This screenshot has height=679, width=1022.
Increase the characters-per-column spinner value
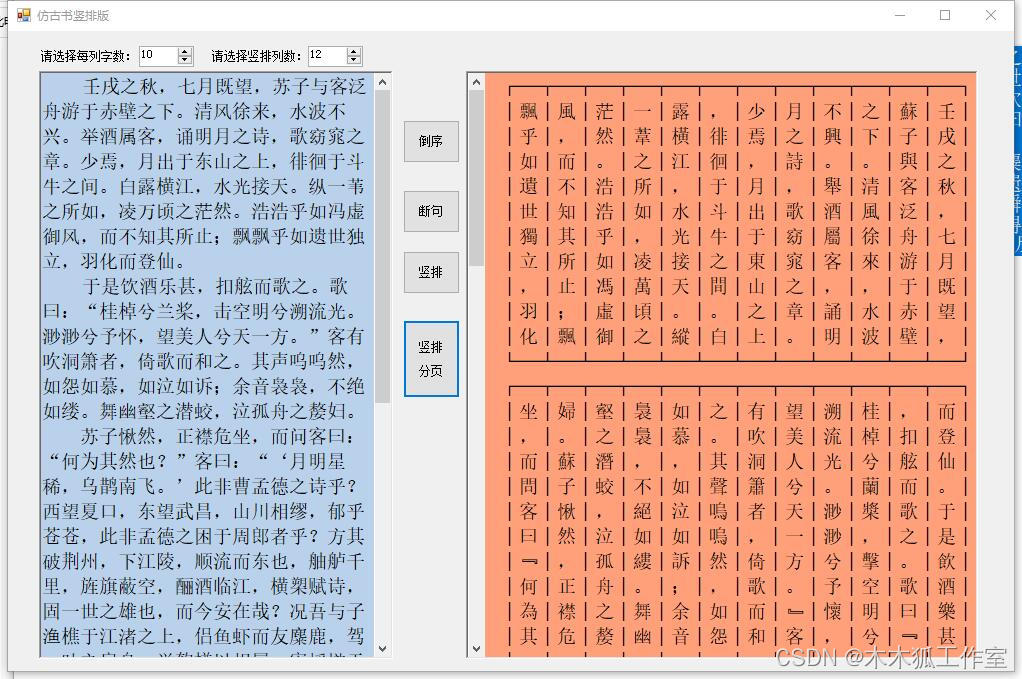tap(185, 51)
